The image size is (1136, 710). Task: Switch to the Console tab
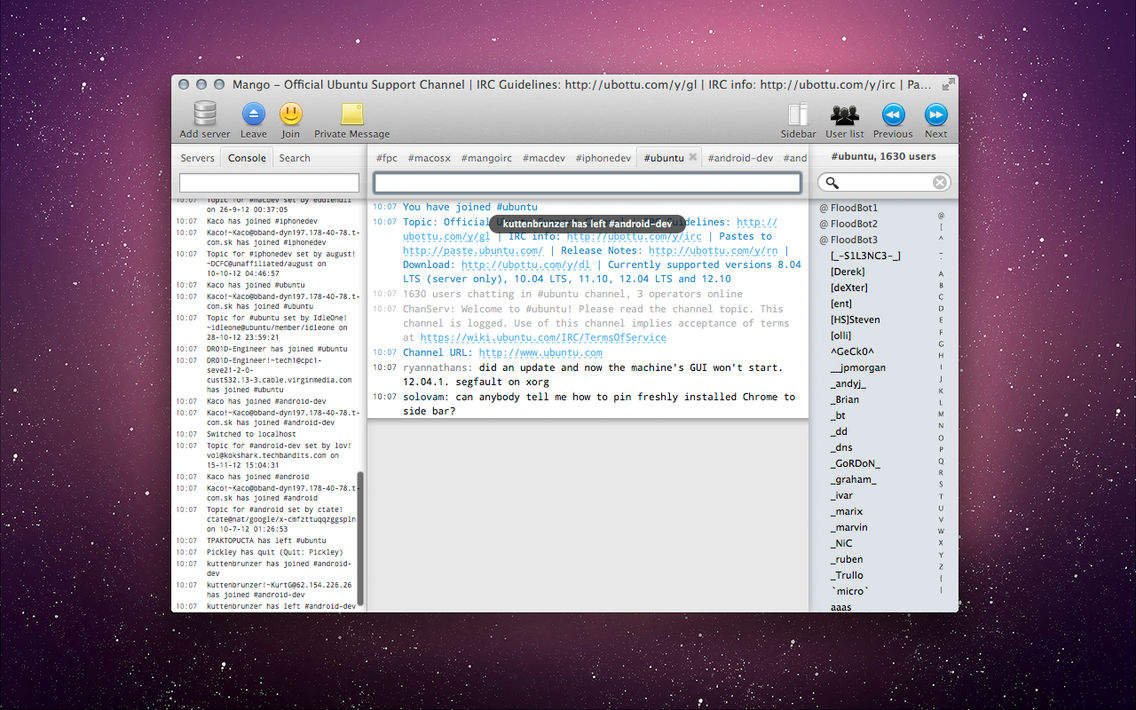click(247, 158)
